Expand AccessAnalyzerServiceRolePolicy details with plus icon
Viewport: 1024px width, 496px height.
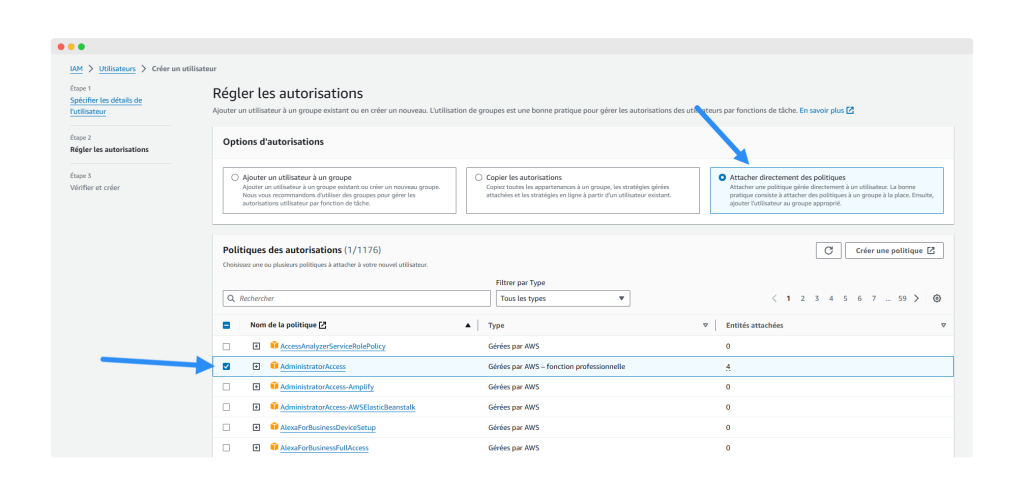(x=257, y=346)
